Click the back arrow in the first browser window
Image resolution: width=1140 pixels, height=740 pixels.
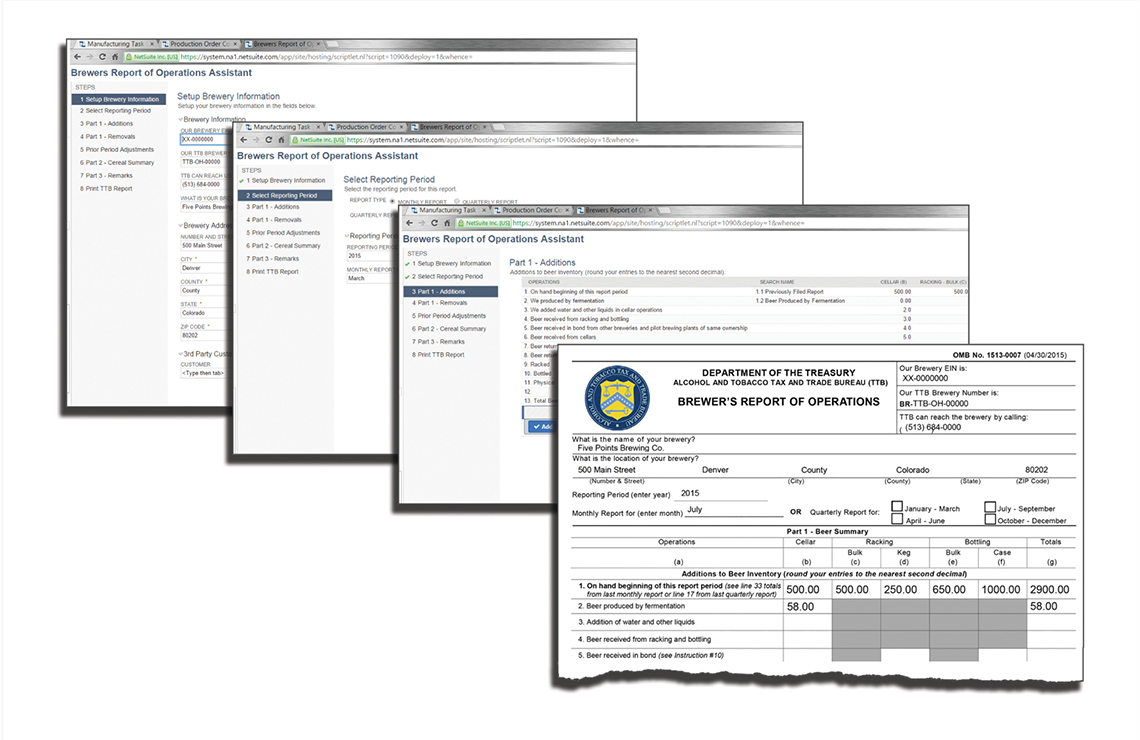[x=77, y=57]
